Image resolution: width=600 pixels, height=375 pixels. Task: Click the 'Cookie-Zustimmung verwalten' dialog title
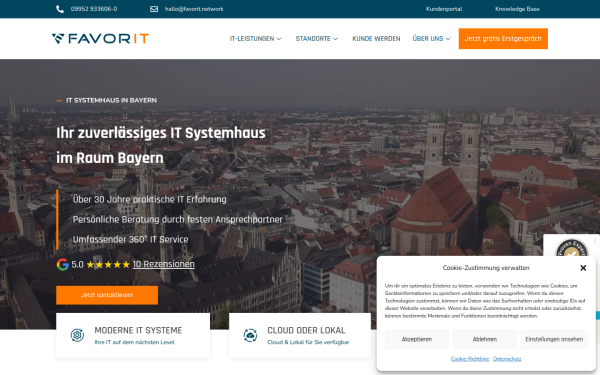tap(486, 268)
